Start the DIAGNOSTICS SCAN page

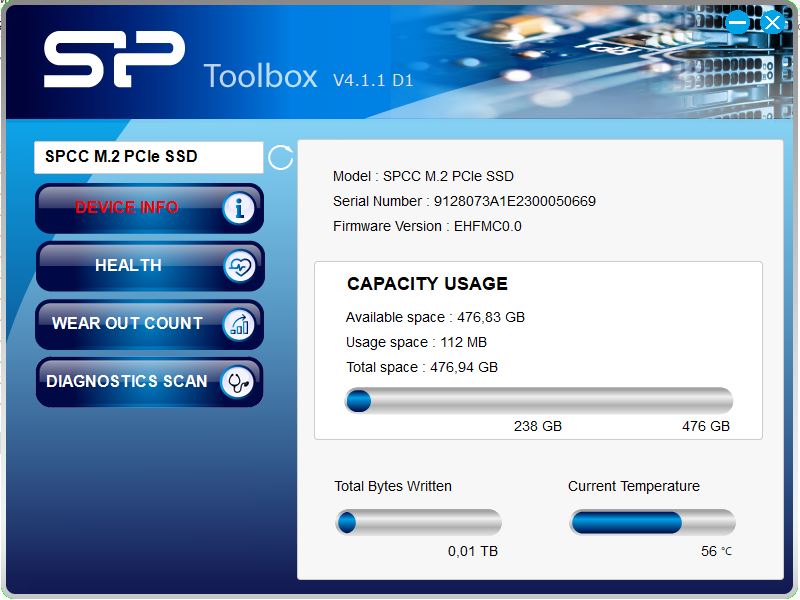tap(149, 382)
